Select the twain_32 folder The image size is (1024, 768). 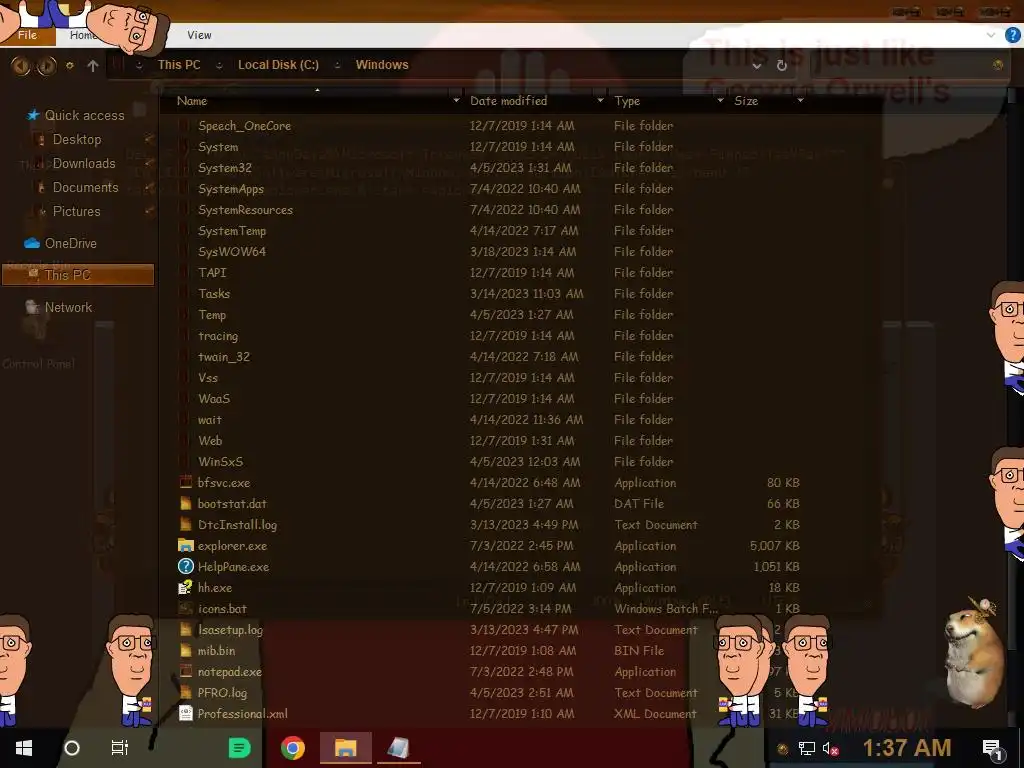click(223, 357)
